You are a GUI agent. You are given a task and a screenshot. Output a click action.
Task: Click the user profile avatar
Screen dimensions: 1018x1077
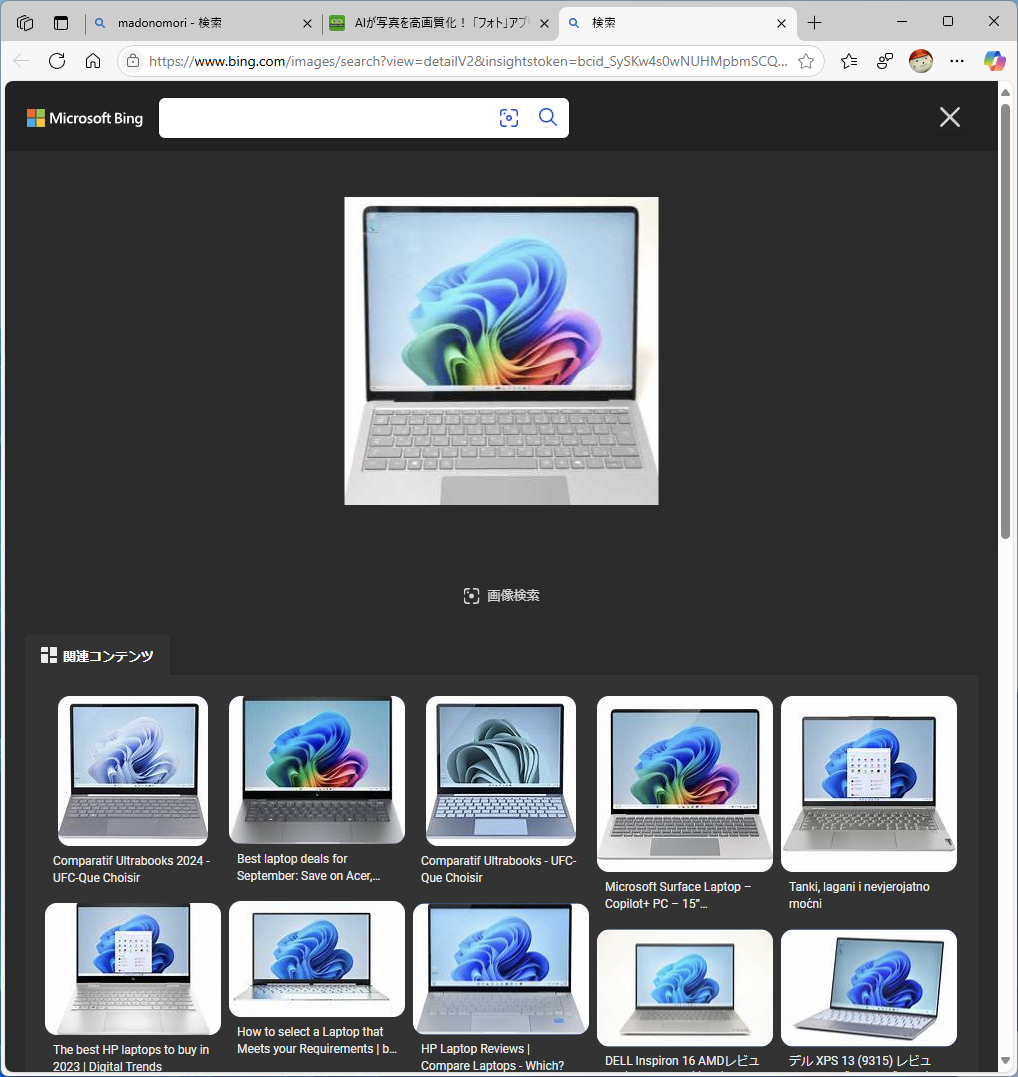(x=920, y=61)
